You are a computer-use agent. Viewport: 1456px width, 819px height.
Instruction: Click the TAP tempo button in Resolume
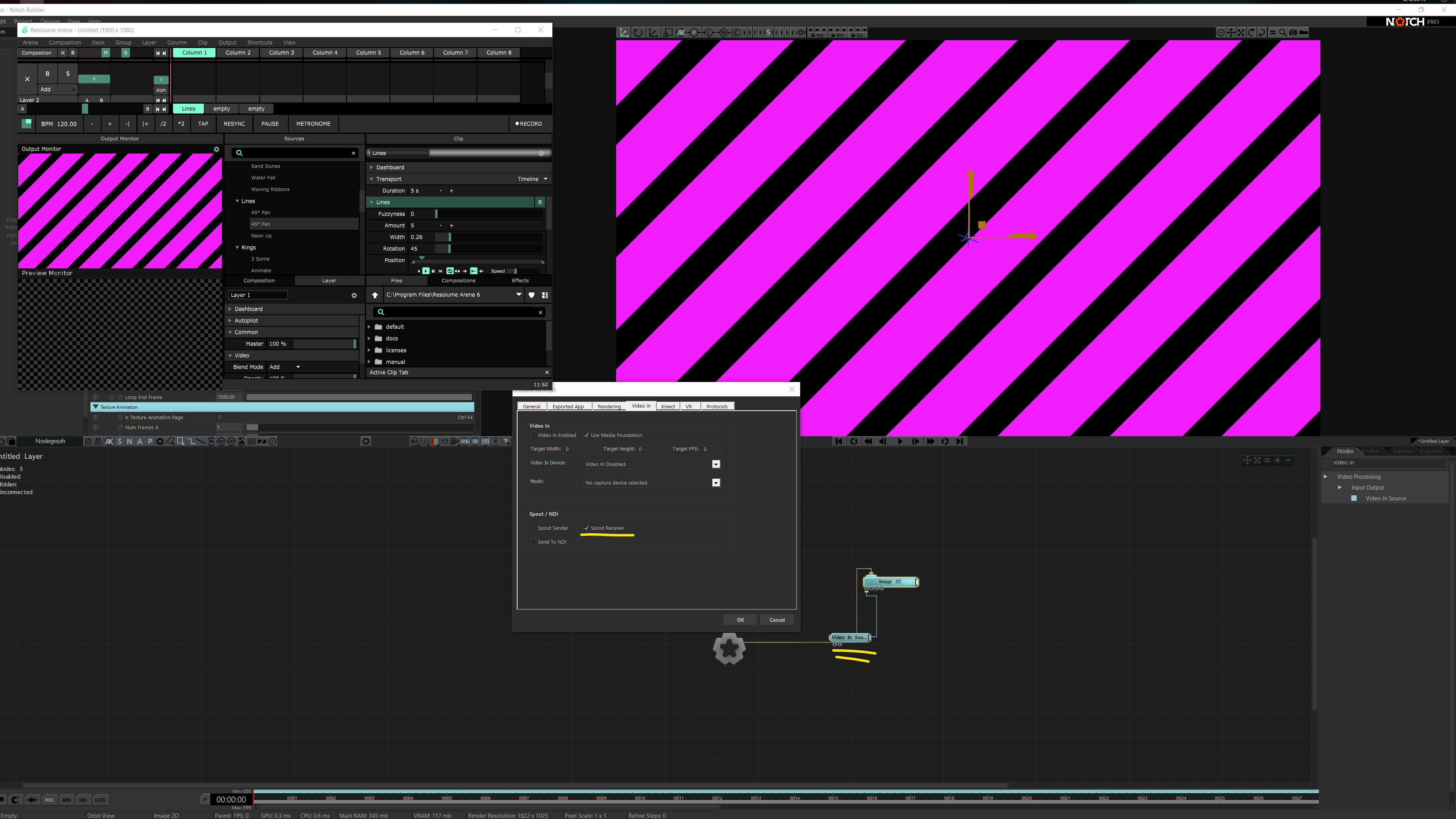(x=203, y=124)
